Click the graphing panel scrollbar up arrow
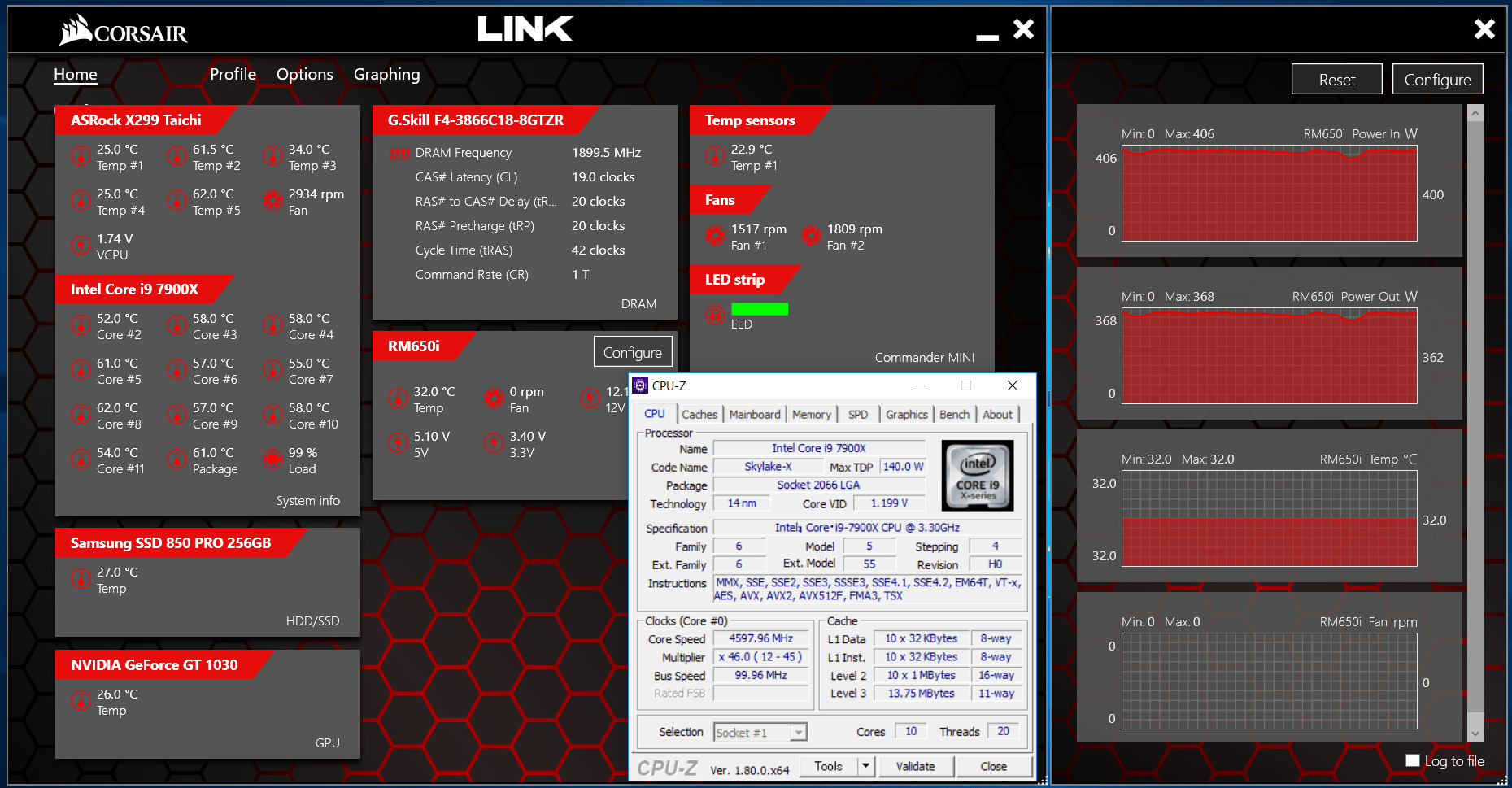 [x=1475, y=114]
